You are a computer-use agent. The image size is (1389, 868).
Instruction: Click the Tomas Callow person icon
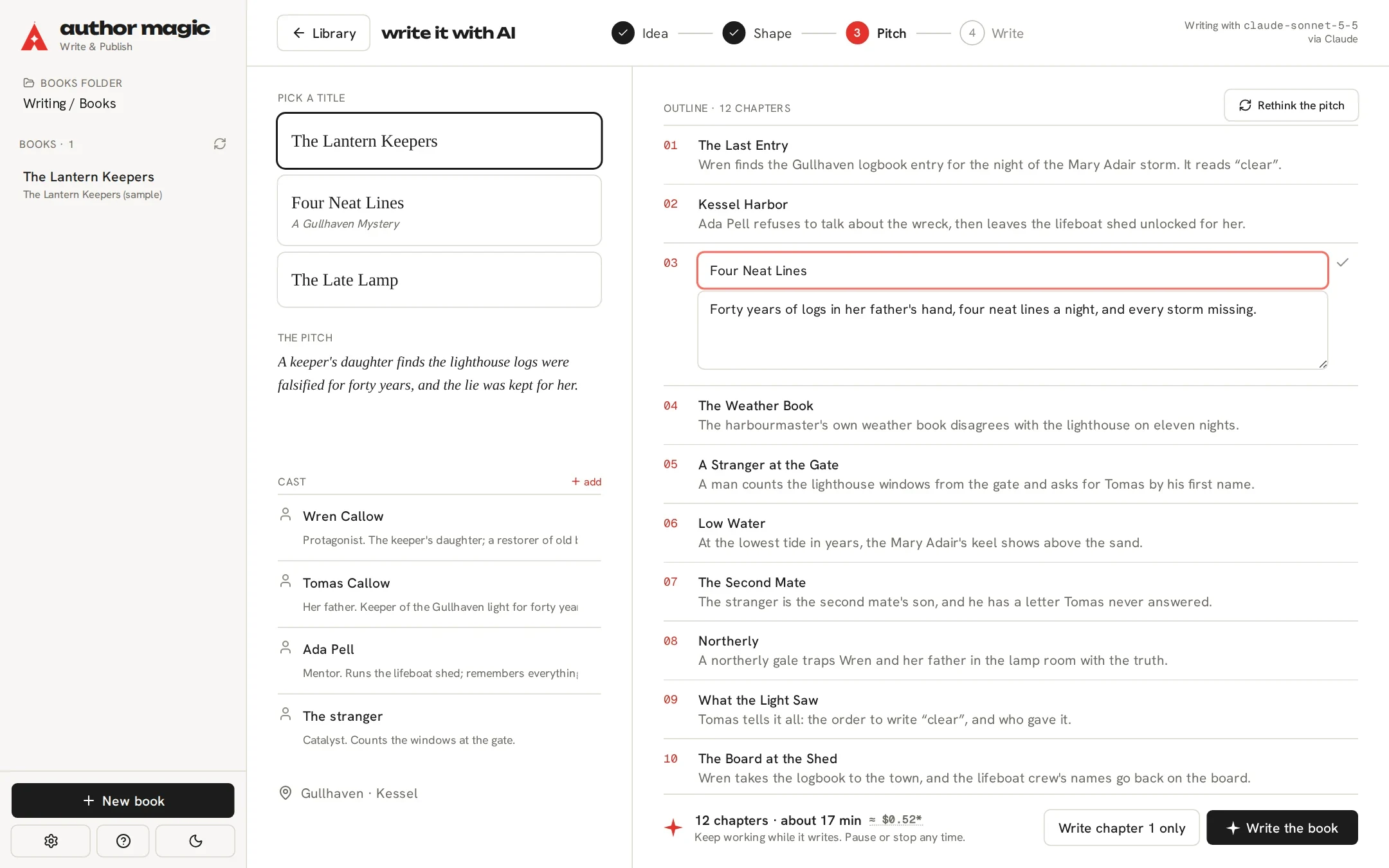tap(286, 581)
